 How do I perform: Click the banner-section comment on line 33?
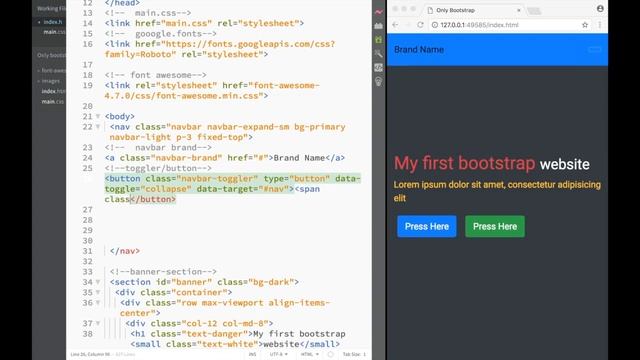coord(163,272)
